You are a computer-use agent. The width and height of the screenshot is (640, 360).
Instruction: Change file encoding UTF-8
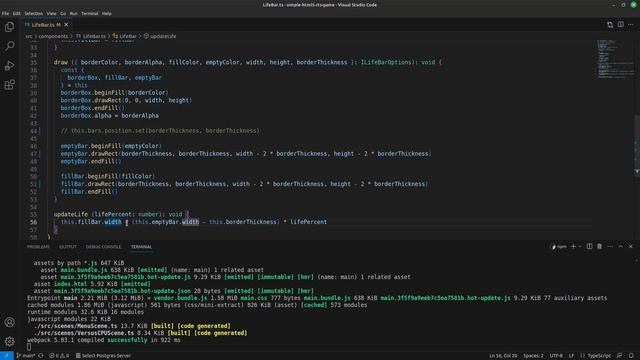[556, 356]
